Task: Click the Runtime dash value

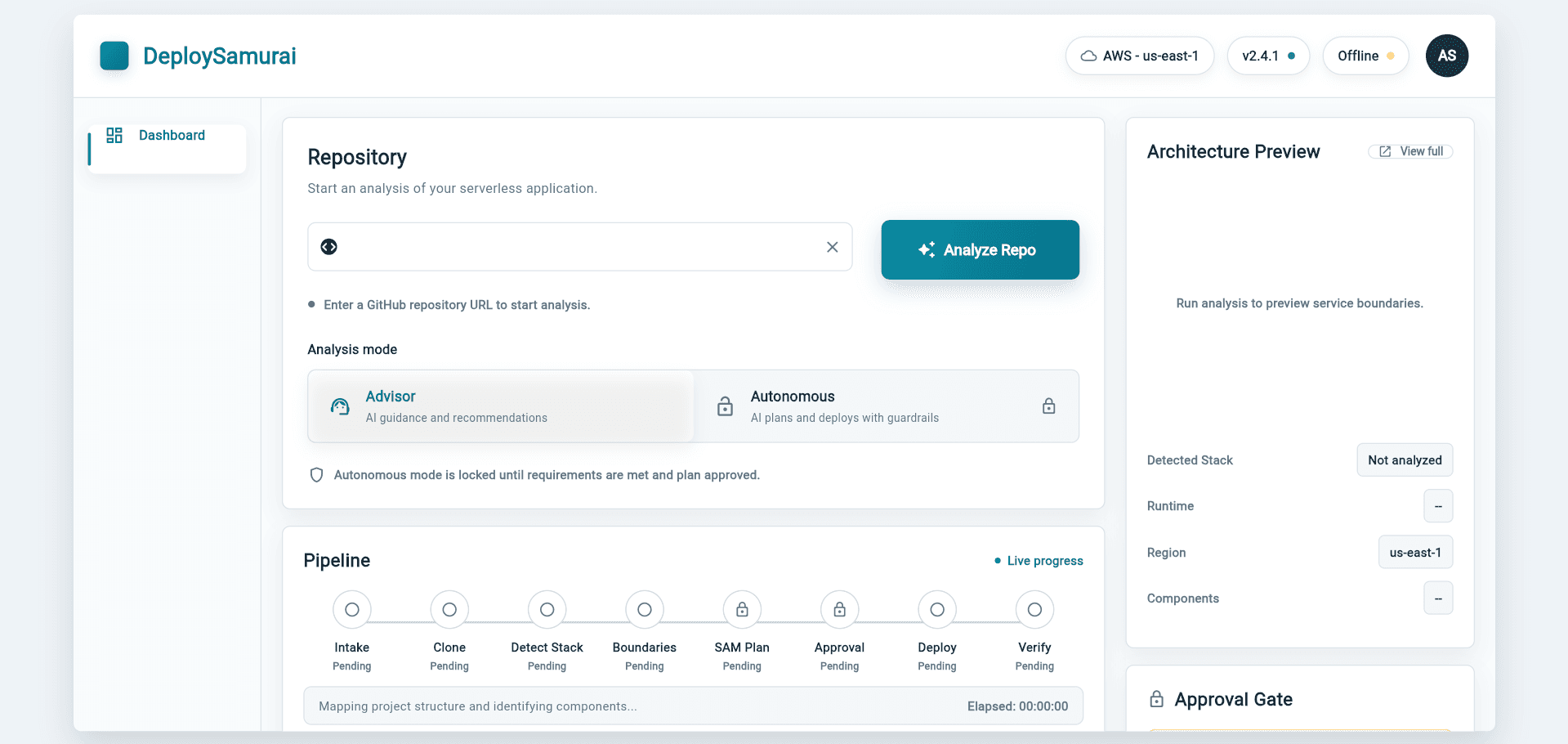Action: 1438,506
